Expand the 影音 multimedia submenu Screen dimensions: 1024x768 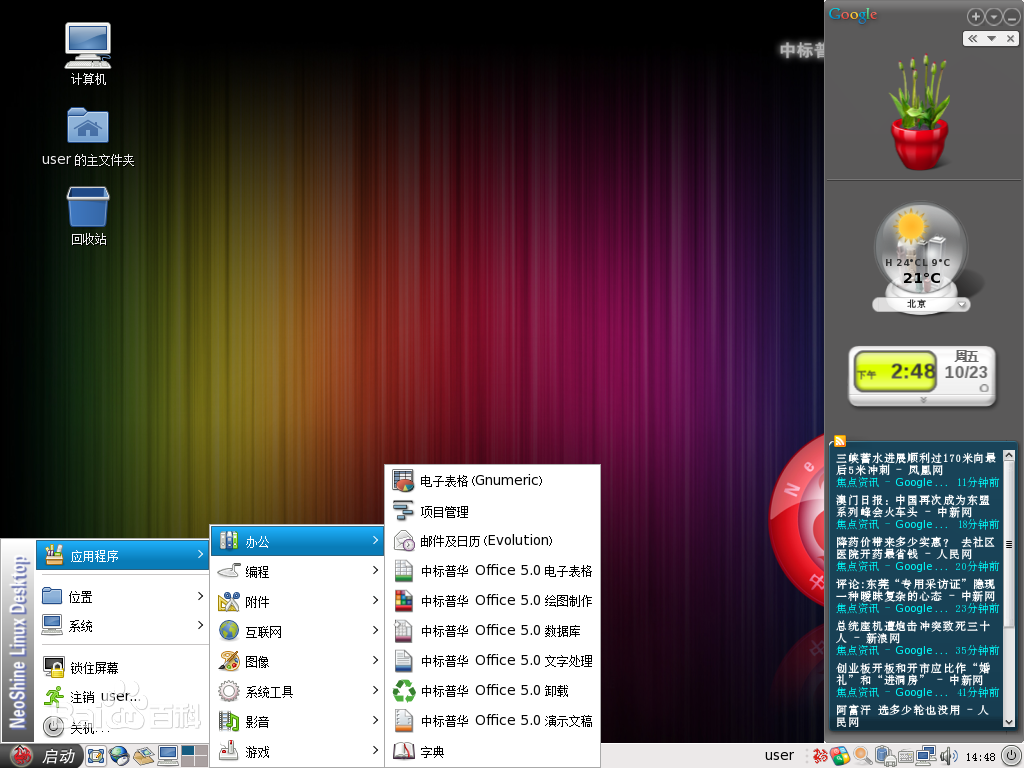[x=297, y=722]
